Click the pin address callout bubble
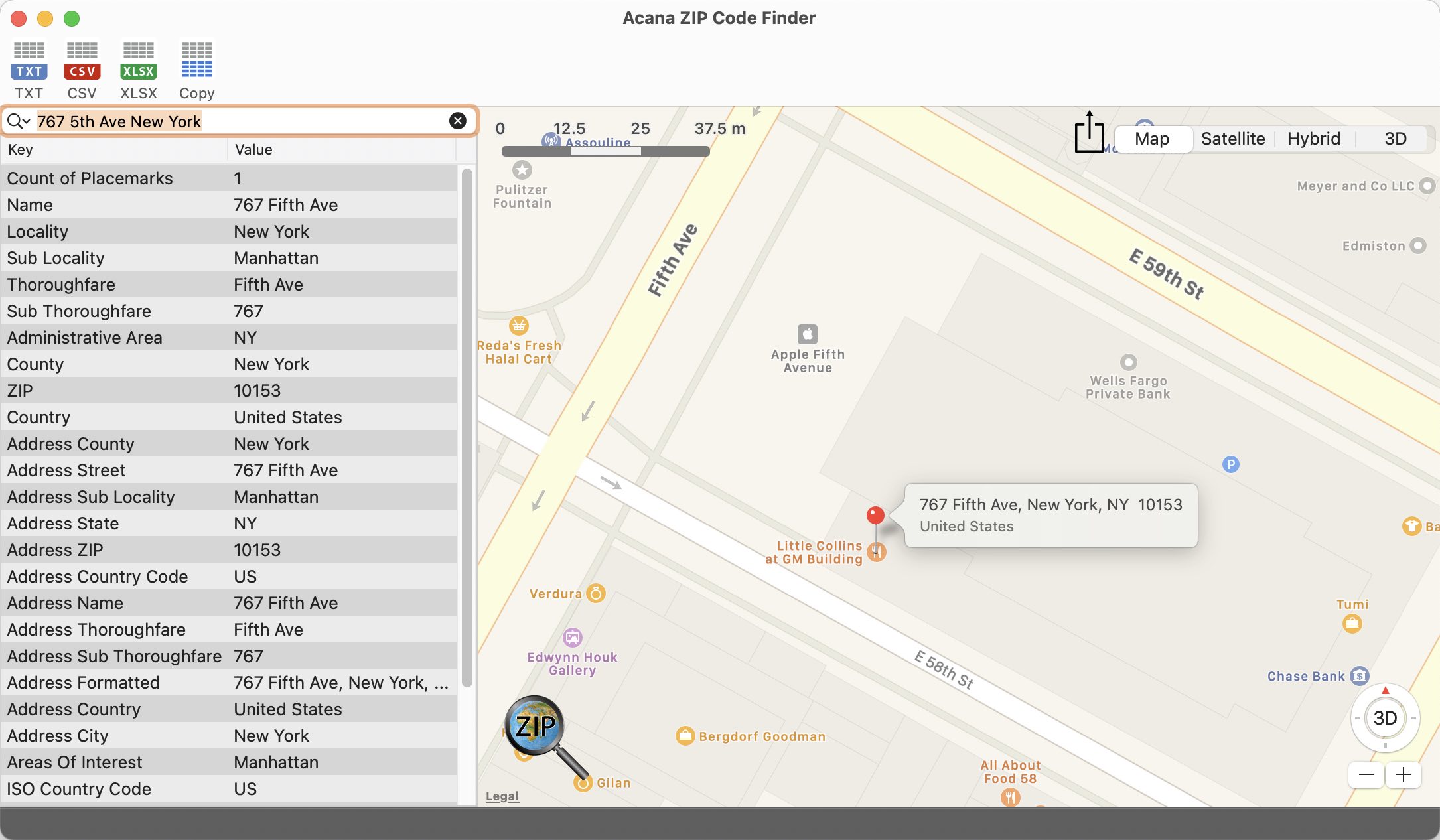This screenshot has width=1440, height=840. click(1050, 516)
